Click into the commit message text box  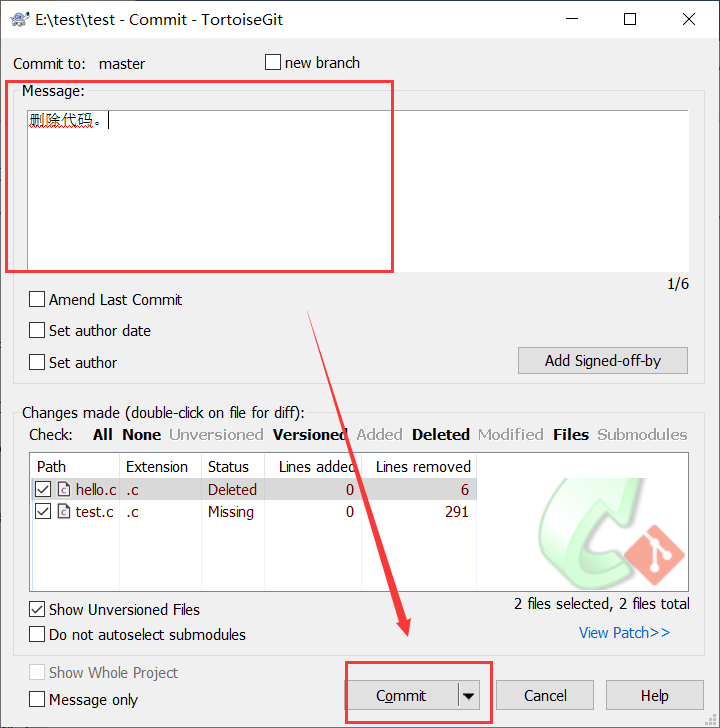click(x=358, y=190)
